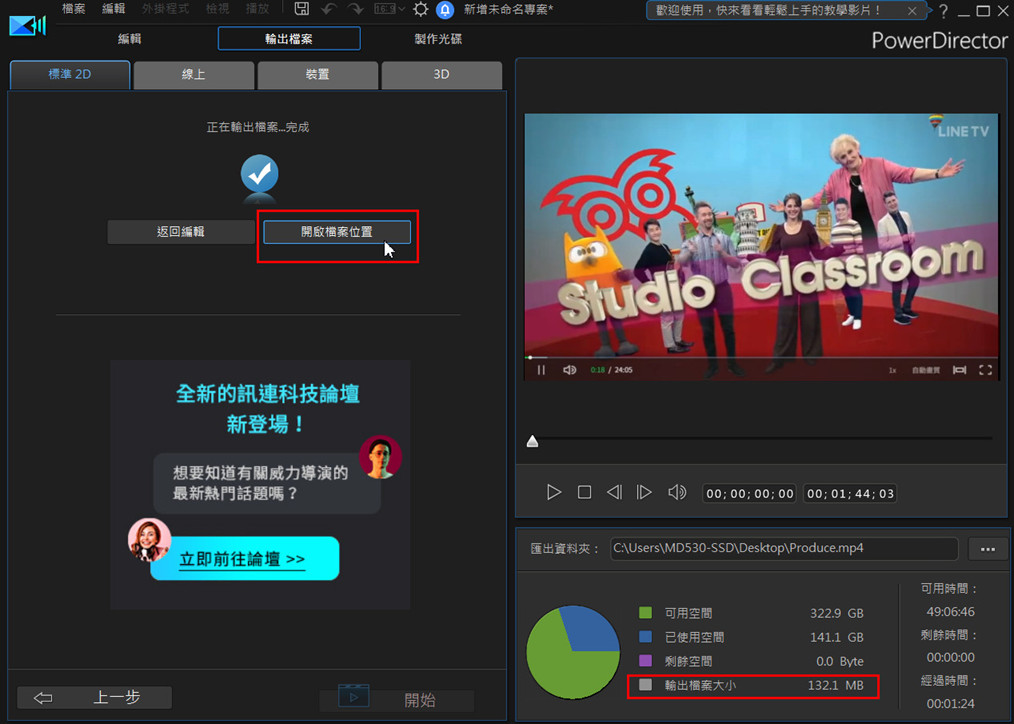Dismiss the welcome tutorial video tooltip

pyautogui.click(x=911, y=11)
